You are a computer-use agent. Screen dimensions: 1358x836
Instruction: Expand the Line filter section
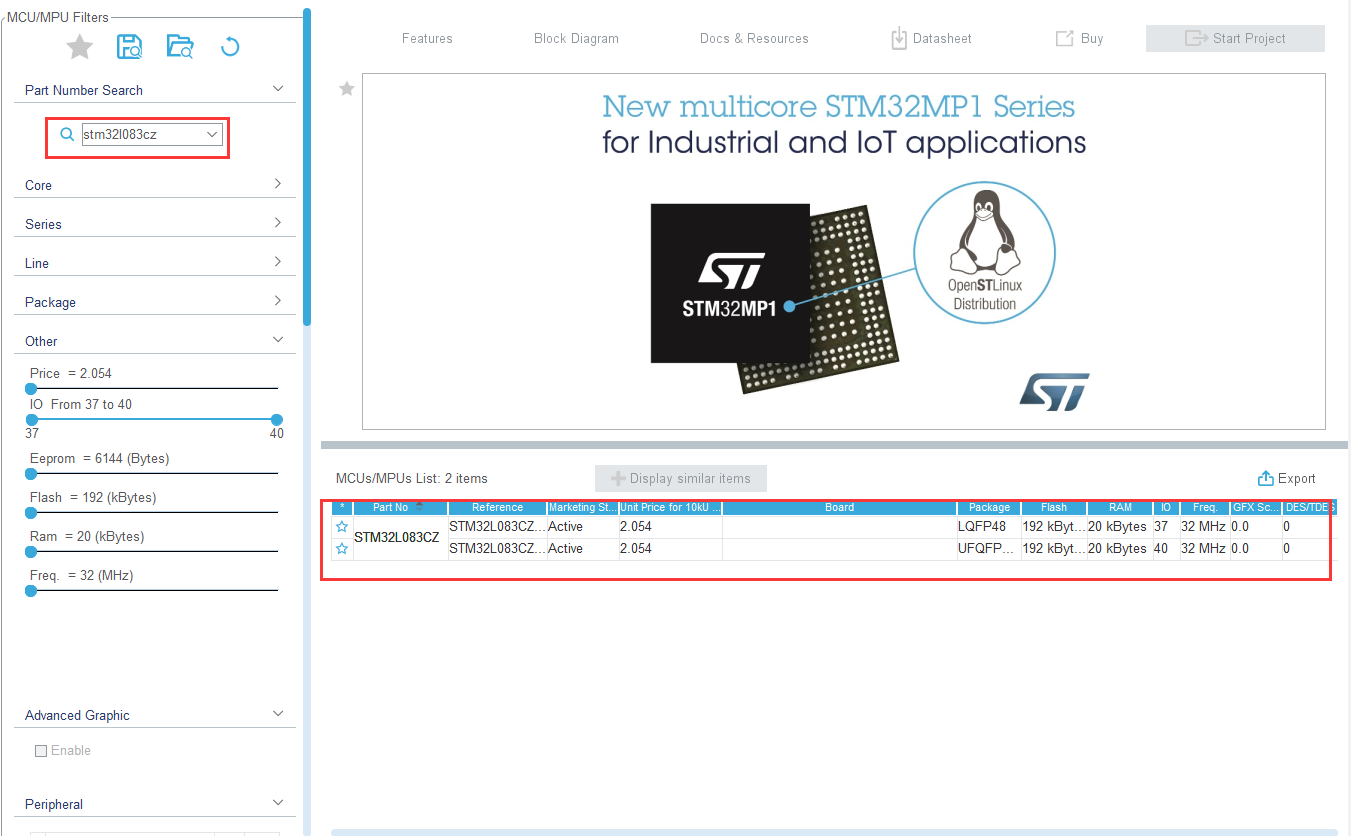pyautogui.click(x=278, y=262)
